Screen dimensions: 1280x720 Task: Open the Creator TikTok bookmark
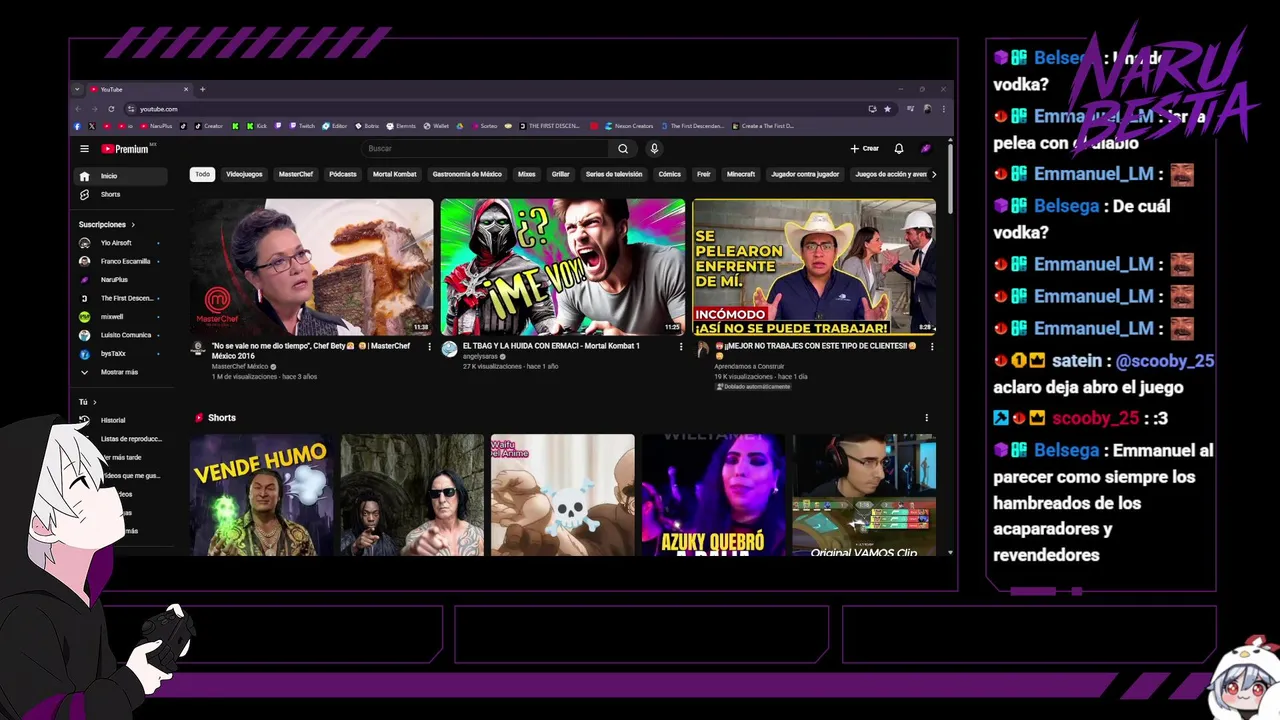tap(208, 126)
